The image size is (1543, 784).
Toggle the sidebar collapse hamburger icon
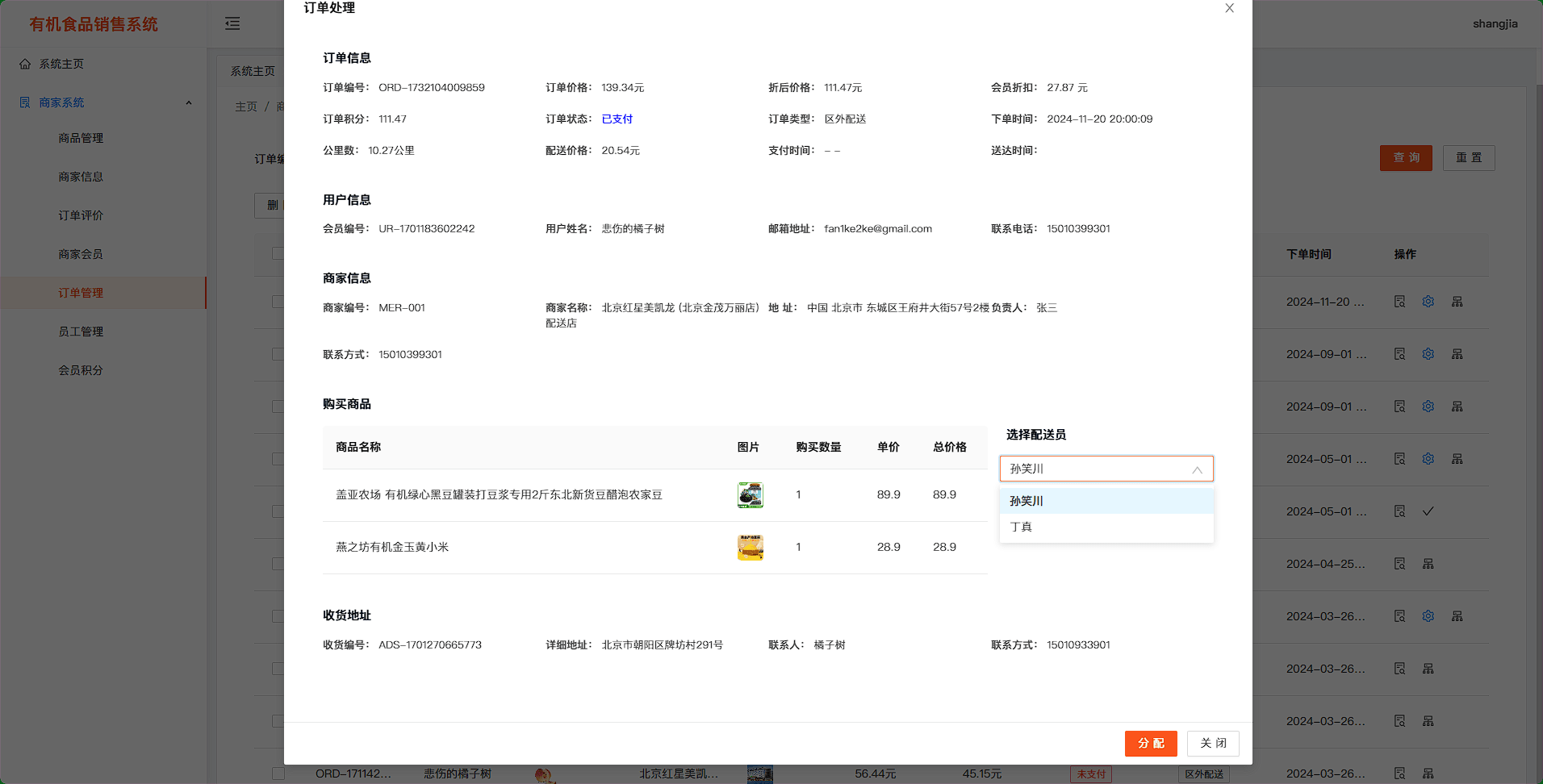(x=232, y=23)
